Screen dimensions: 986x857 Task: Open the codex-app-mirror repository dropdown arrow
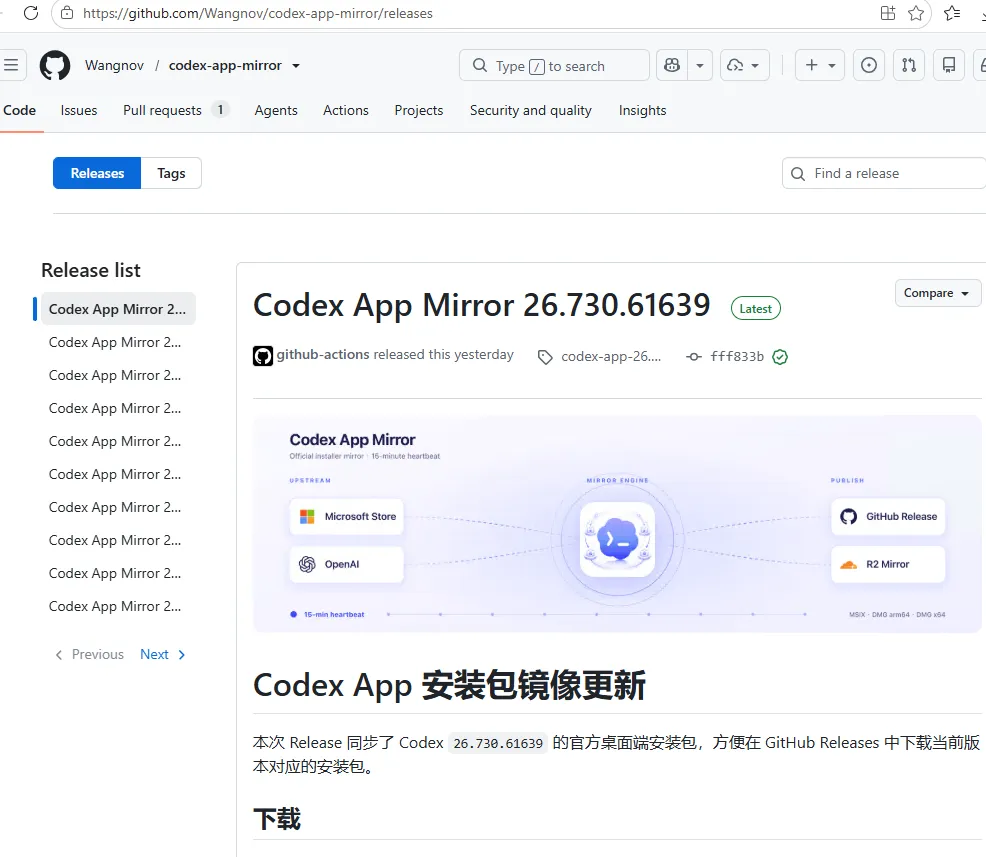pyautogui.click(x=296, y=65)
